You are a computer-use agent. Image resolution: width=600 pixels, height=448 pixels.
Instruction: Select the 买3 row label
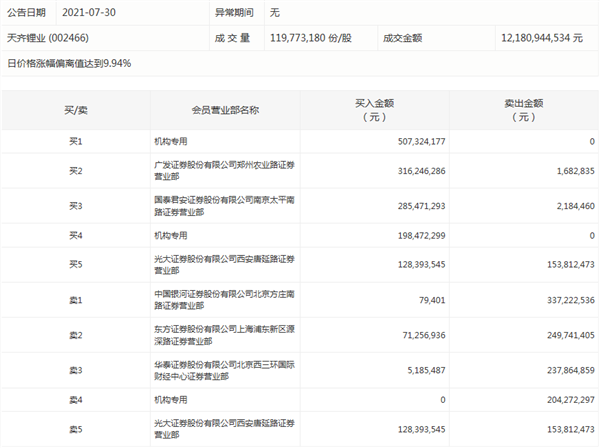[76, 206]
